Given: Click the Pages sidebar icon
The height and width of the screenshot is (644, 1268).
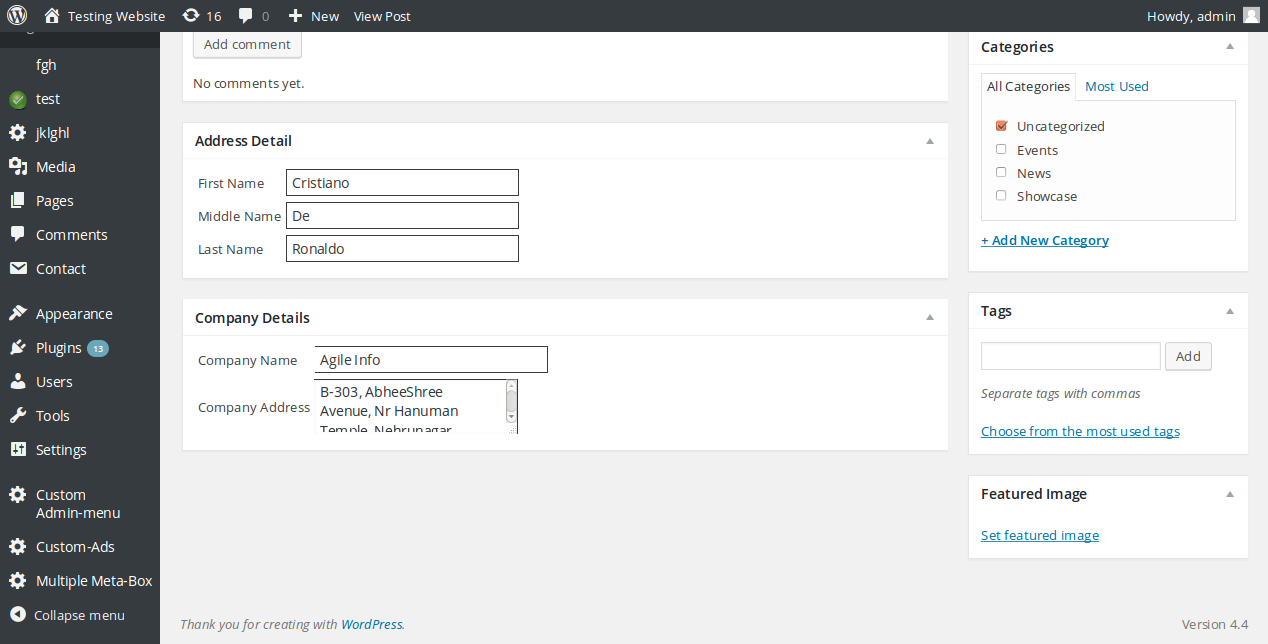Looking at the screenshot, I should (17, 201).
